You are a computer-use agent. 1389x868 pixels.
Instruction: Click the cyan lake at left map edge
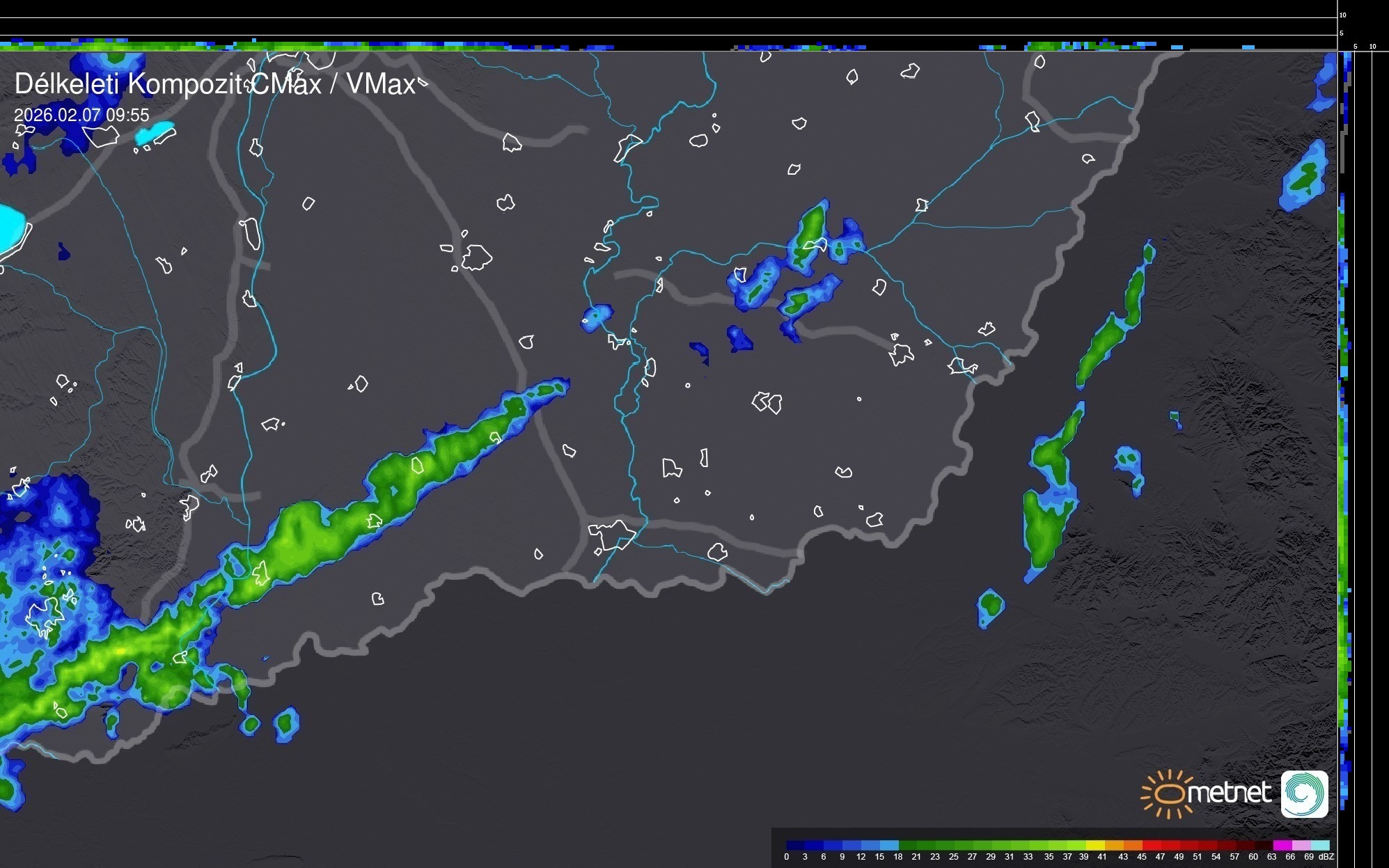(10, 228)
